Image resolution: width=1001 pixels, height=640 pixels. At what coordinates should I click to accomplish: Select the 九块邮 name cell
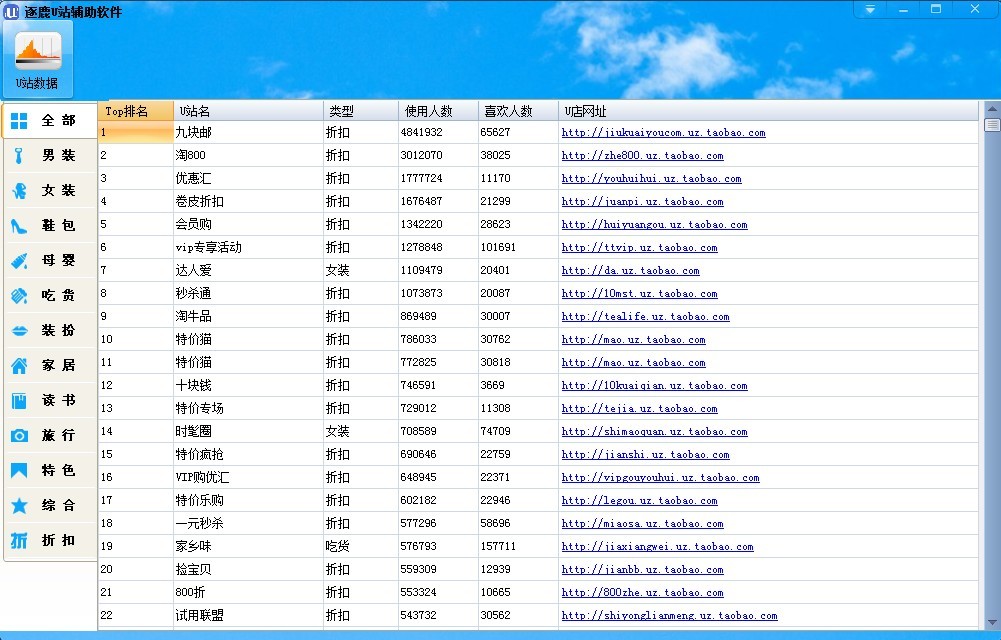(248, 133)
